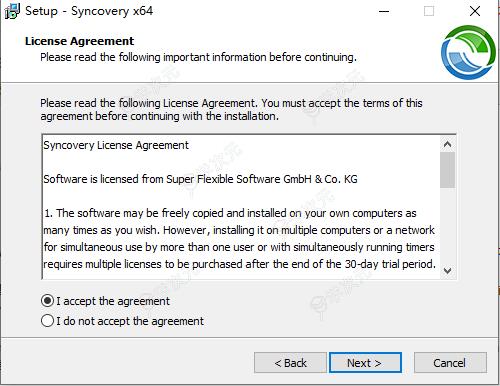Click the 'Setup - Syncovery x64' title bar text

pyautogui.click(x=89, y=11)
